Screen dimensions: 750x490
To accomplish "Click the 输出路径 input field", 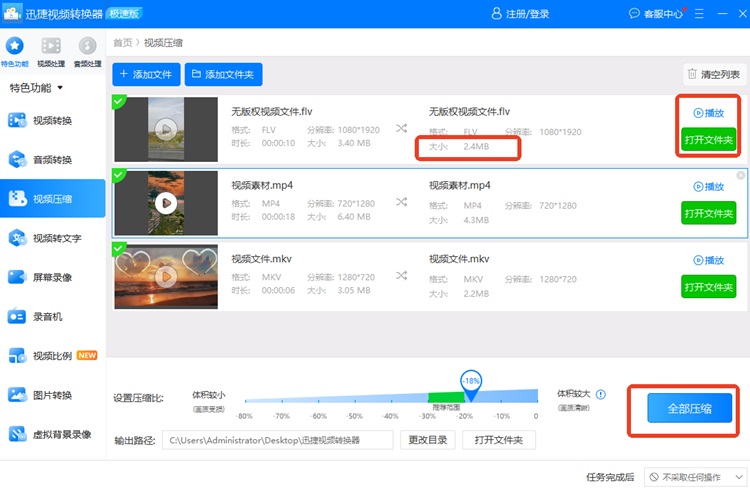I will (x=277, y=440).
